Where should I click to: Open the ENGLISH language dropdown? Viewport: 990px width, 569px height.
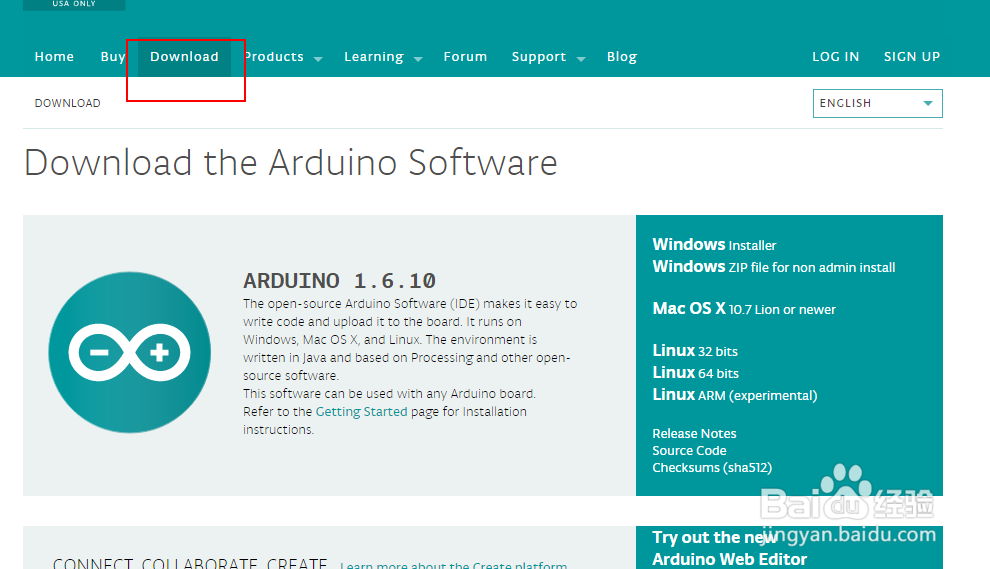[x=878, y=104]
